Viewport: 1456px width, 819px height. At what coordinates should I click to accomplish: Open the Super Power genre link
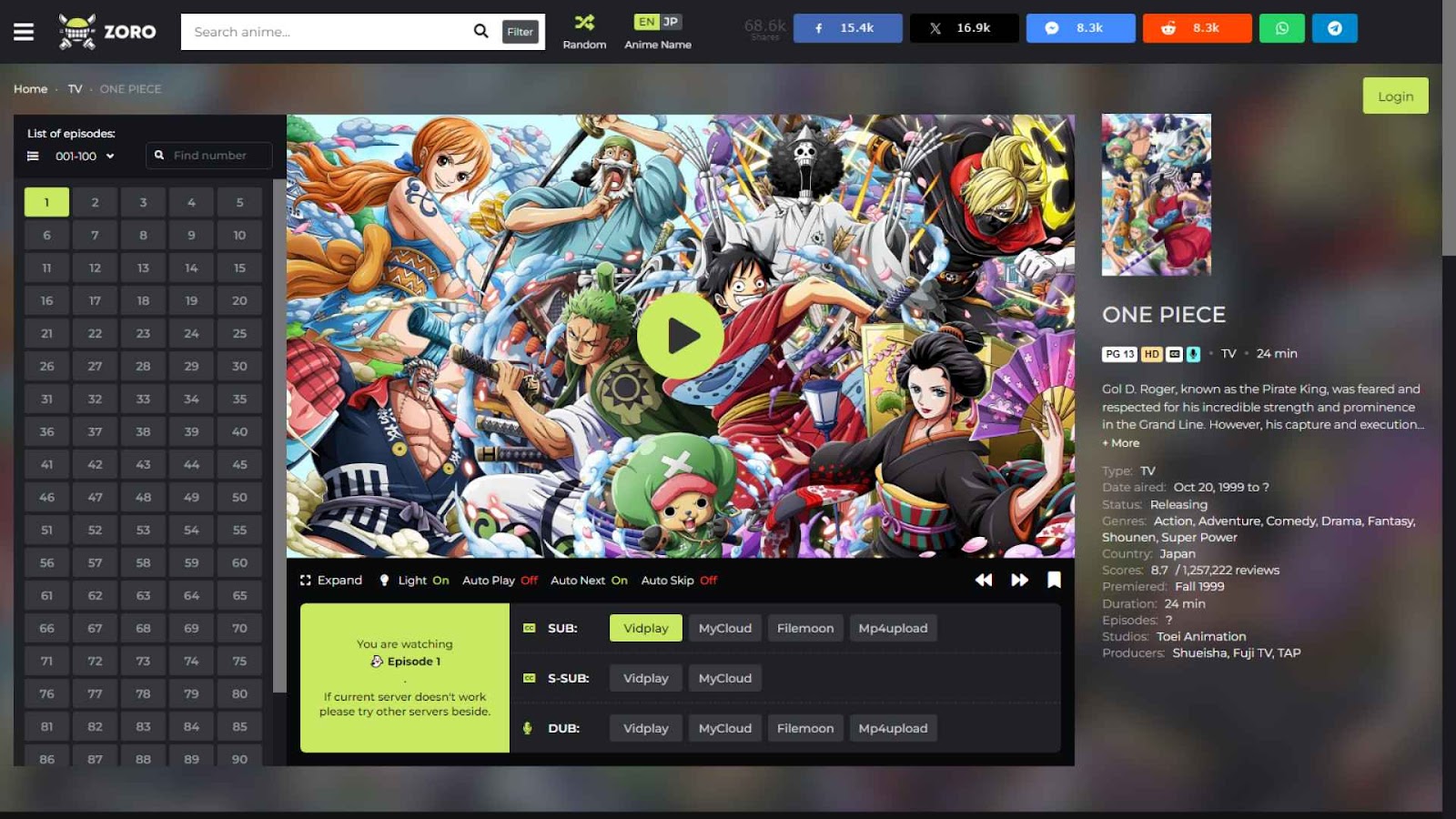click(x=1199, y=538)
